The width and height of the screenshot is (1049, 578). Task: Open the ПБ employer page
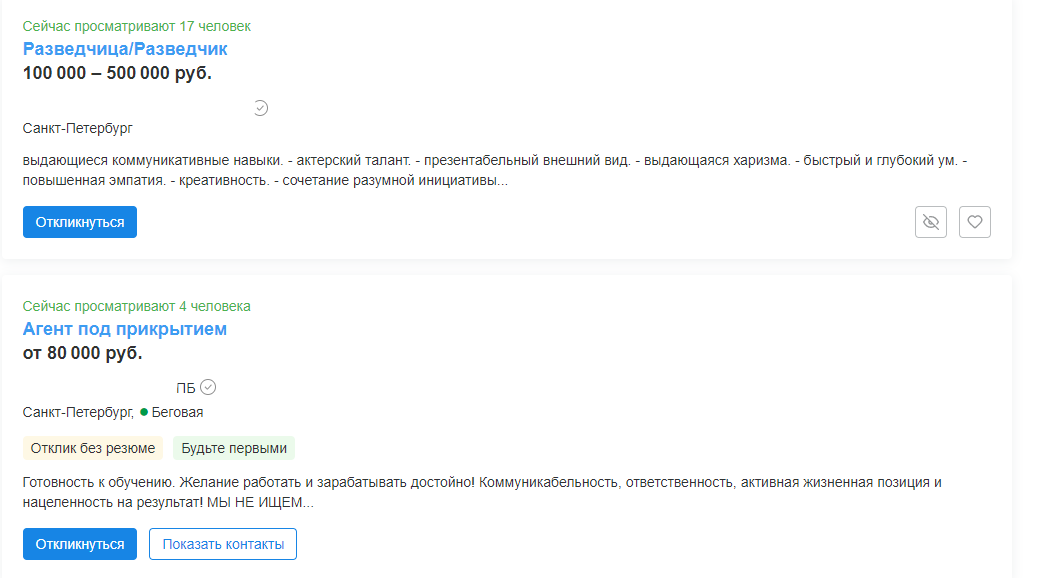185,388
